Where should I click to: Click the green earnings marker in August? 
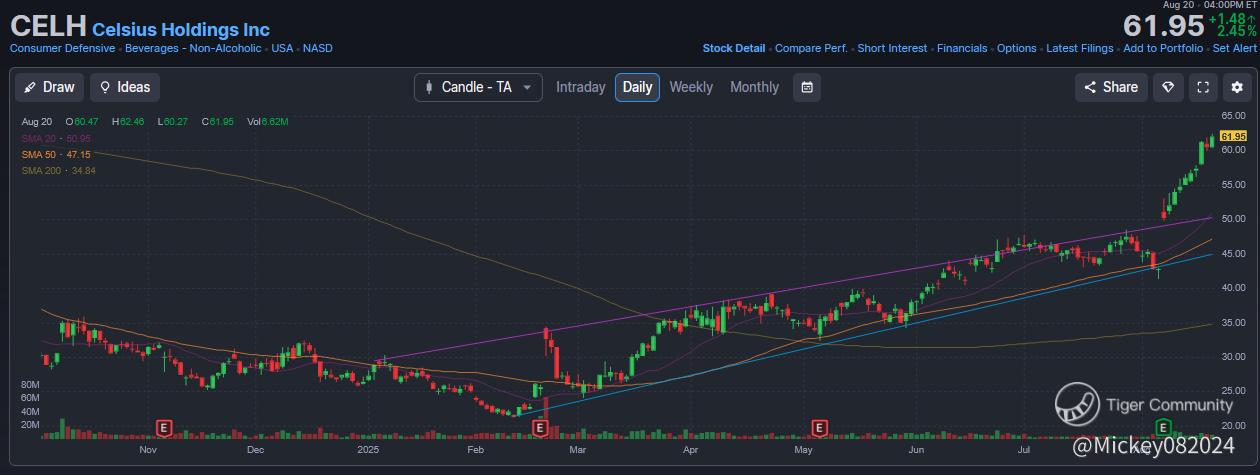[1163, 428]
